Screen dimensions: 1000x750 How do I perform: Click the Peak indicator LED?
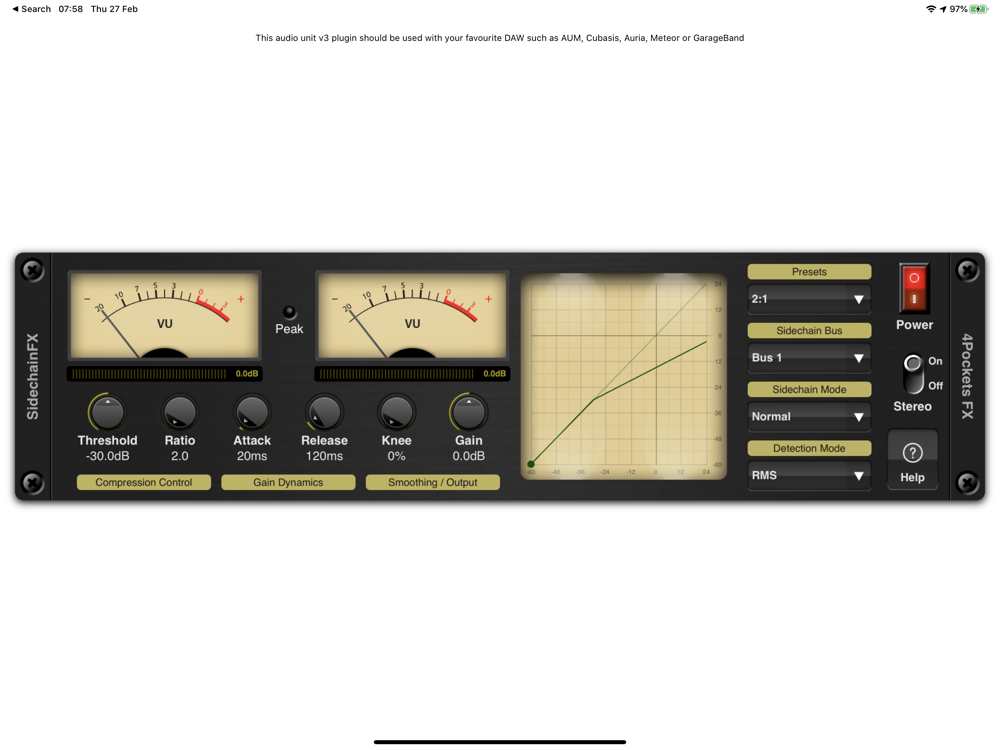289,312
